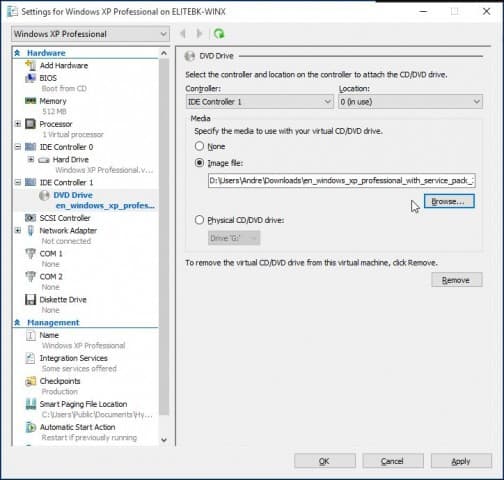Image resolution: width=504 pixels, height=480 pixels.
Task: Select 'Production' under Checkpoints
Action: click(x=59, y=391)
